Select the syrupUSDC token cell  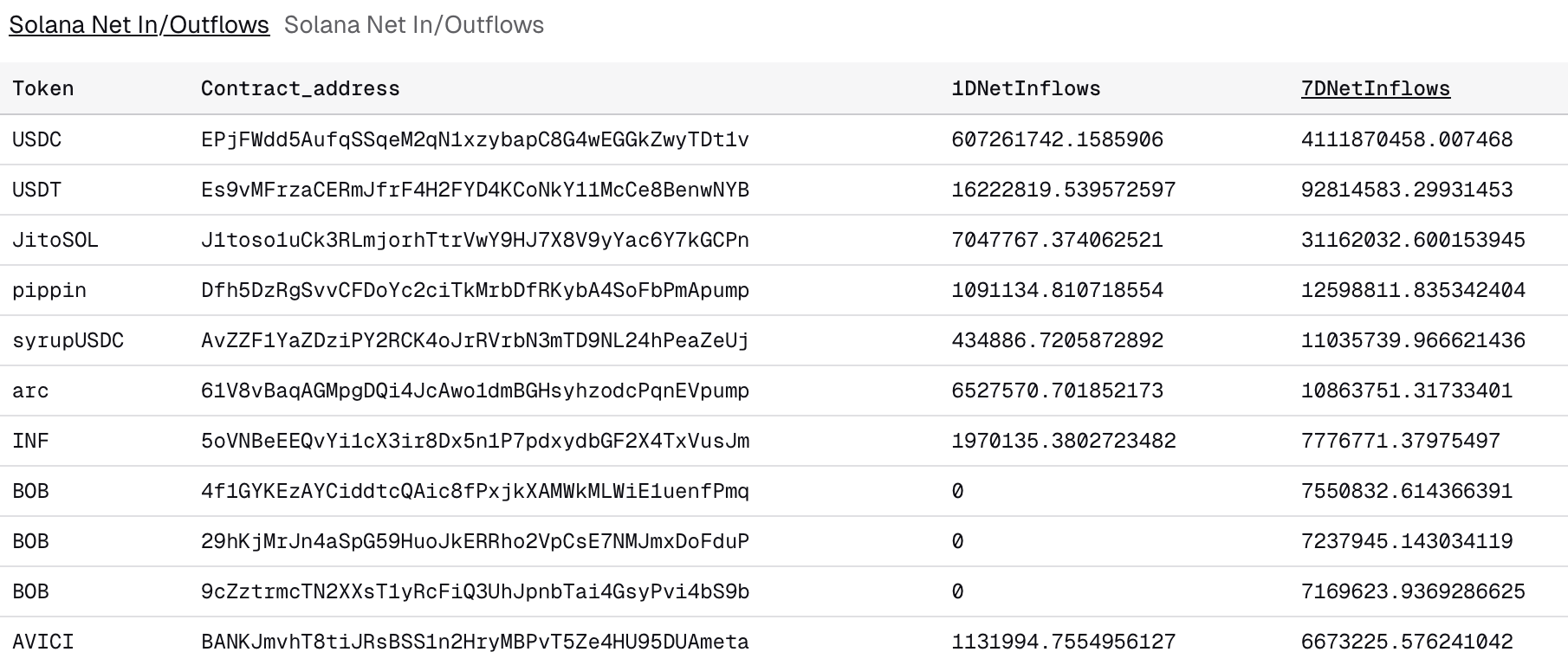[68, 340]
